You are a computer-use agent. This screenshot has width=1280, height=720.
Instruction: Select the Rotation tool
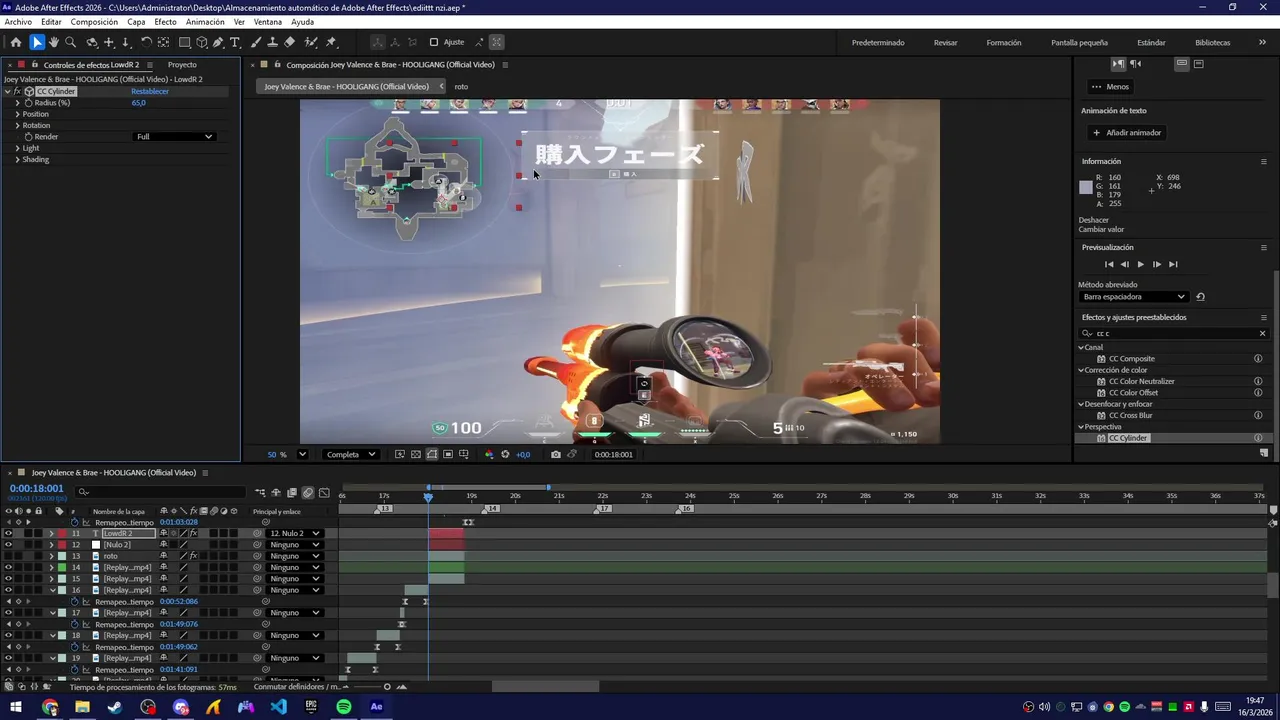point(146,42)
